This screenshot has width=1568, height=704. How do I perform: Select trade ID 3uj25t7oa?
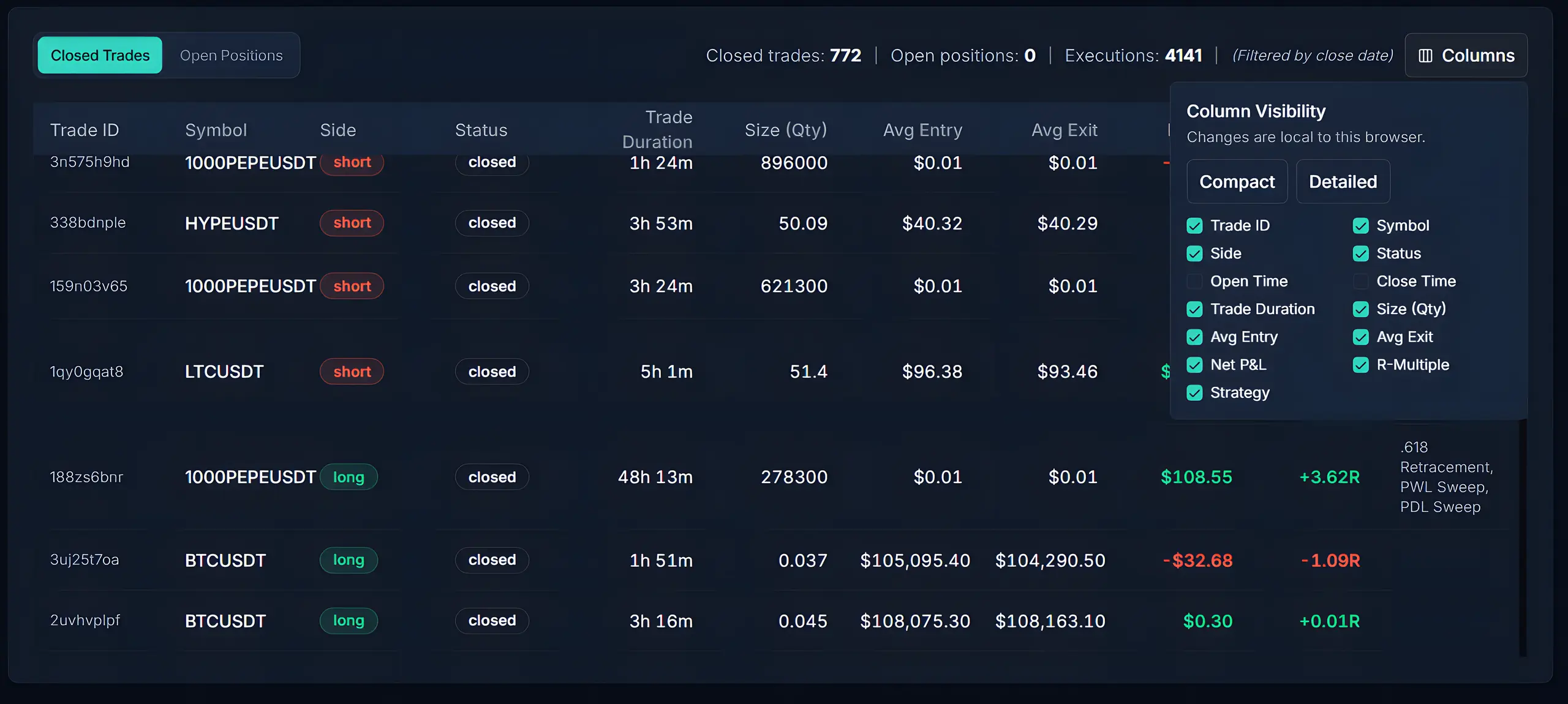pyautogui.click(x=84, y=560)
